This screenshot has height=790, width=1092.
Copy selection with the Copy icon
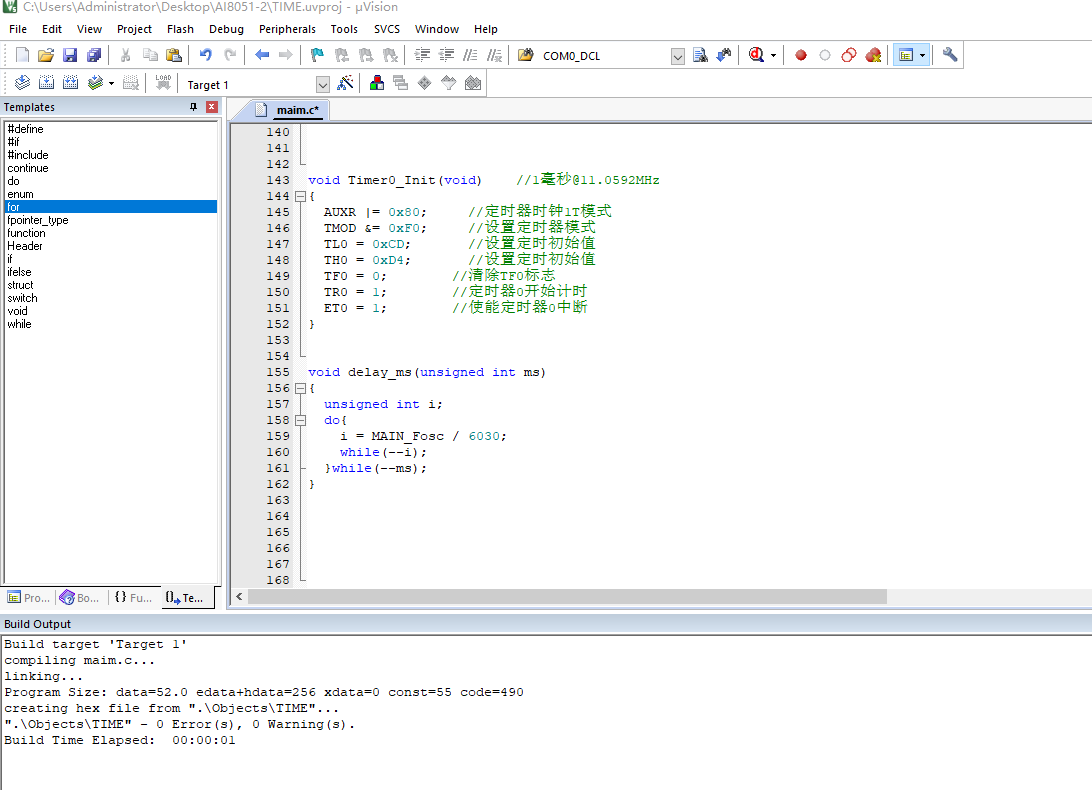click(x=150, y=55)
